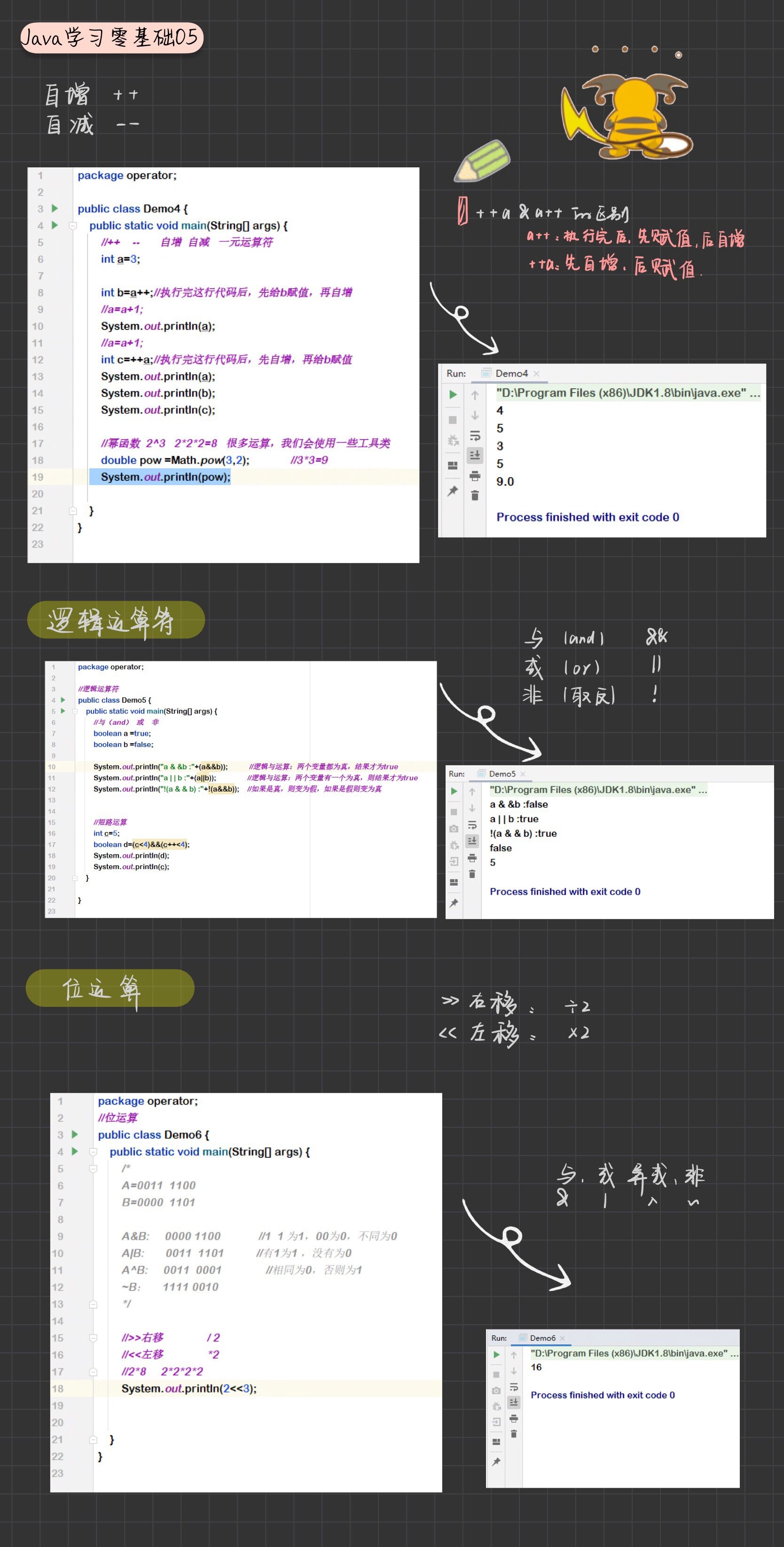Toggle scroll-to-end in Demo4 console
784x1547 pixels.
tap(475, 455)
